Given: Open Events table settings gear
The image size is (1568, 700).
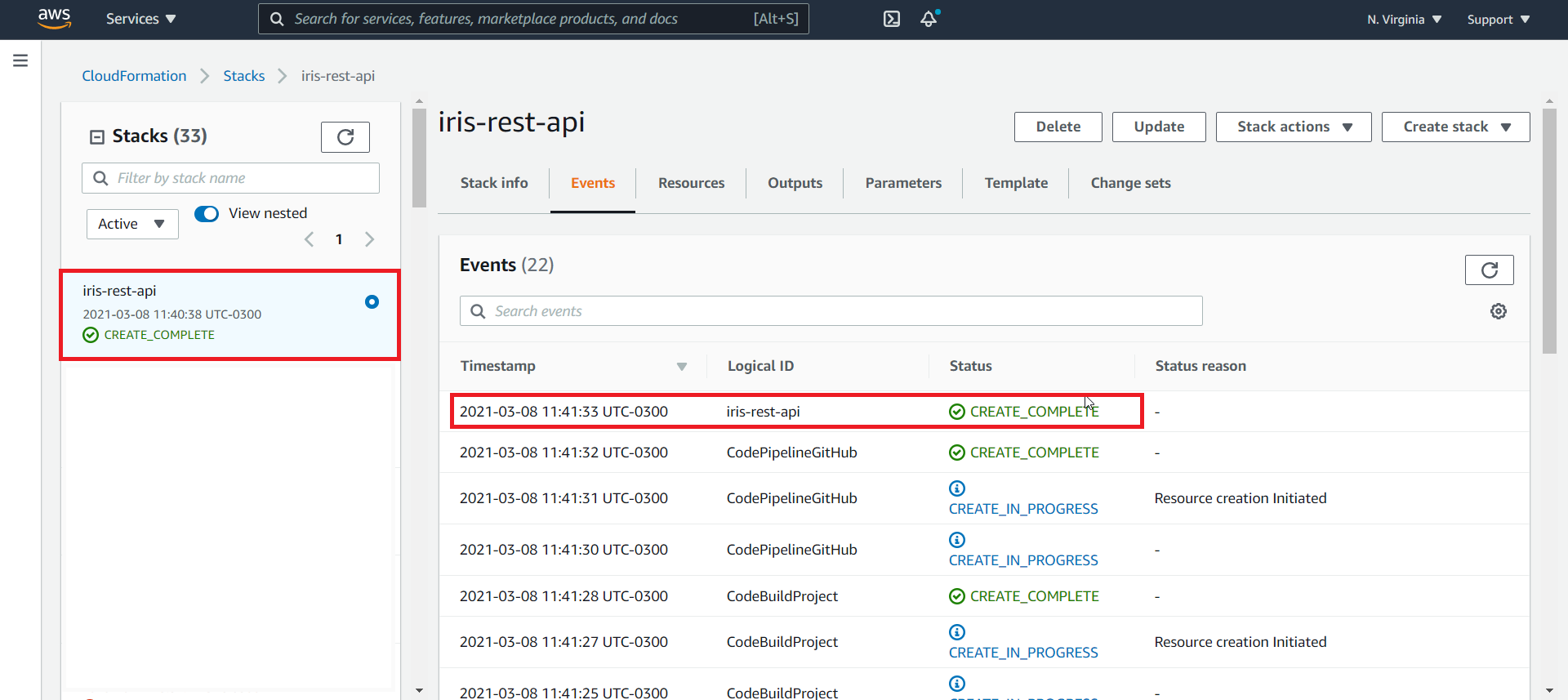Looking at the screenshot, I should pyautogui.click(x=1498, y=311).
